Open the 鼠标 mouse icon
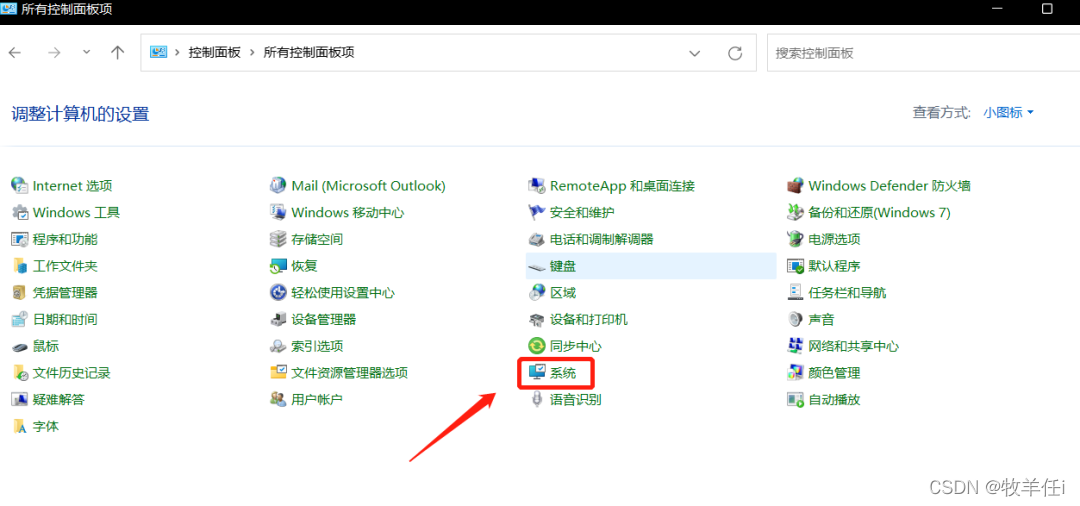 point(20,346)
